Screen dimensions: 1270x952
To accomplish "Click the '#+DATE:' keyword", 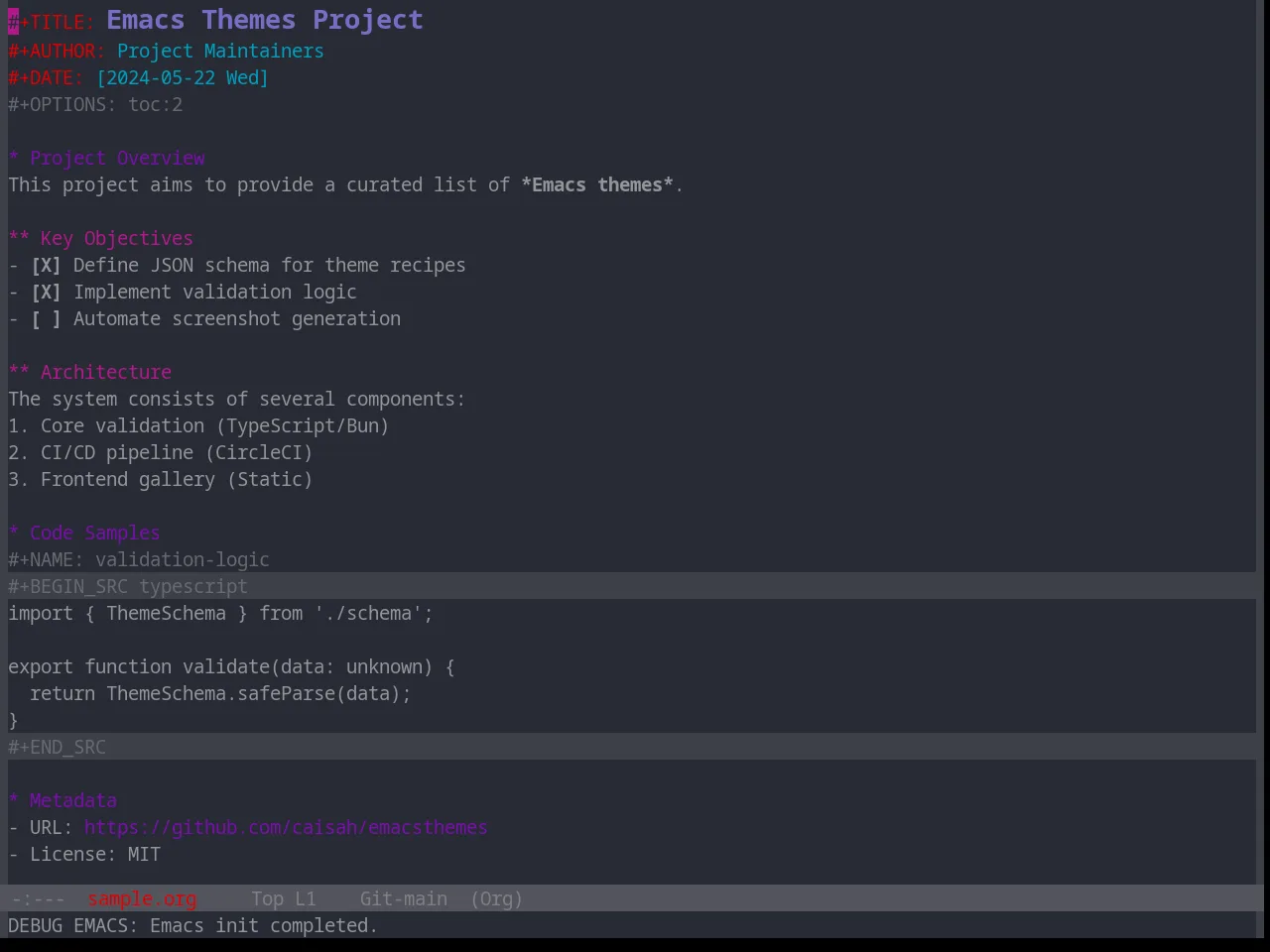I will pyautogui.click(x=46, y=78).
